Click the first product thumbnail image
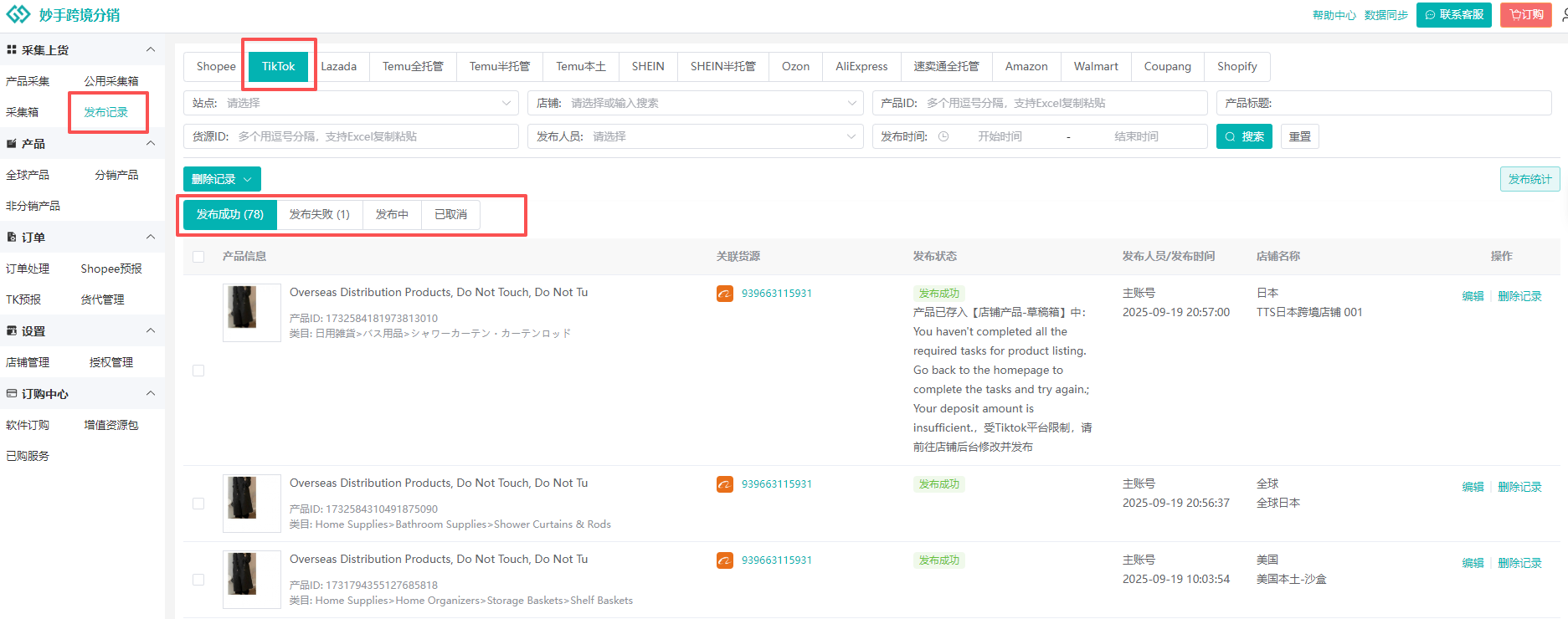 (x=251, y=311)
